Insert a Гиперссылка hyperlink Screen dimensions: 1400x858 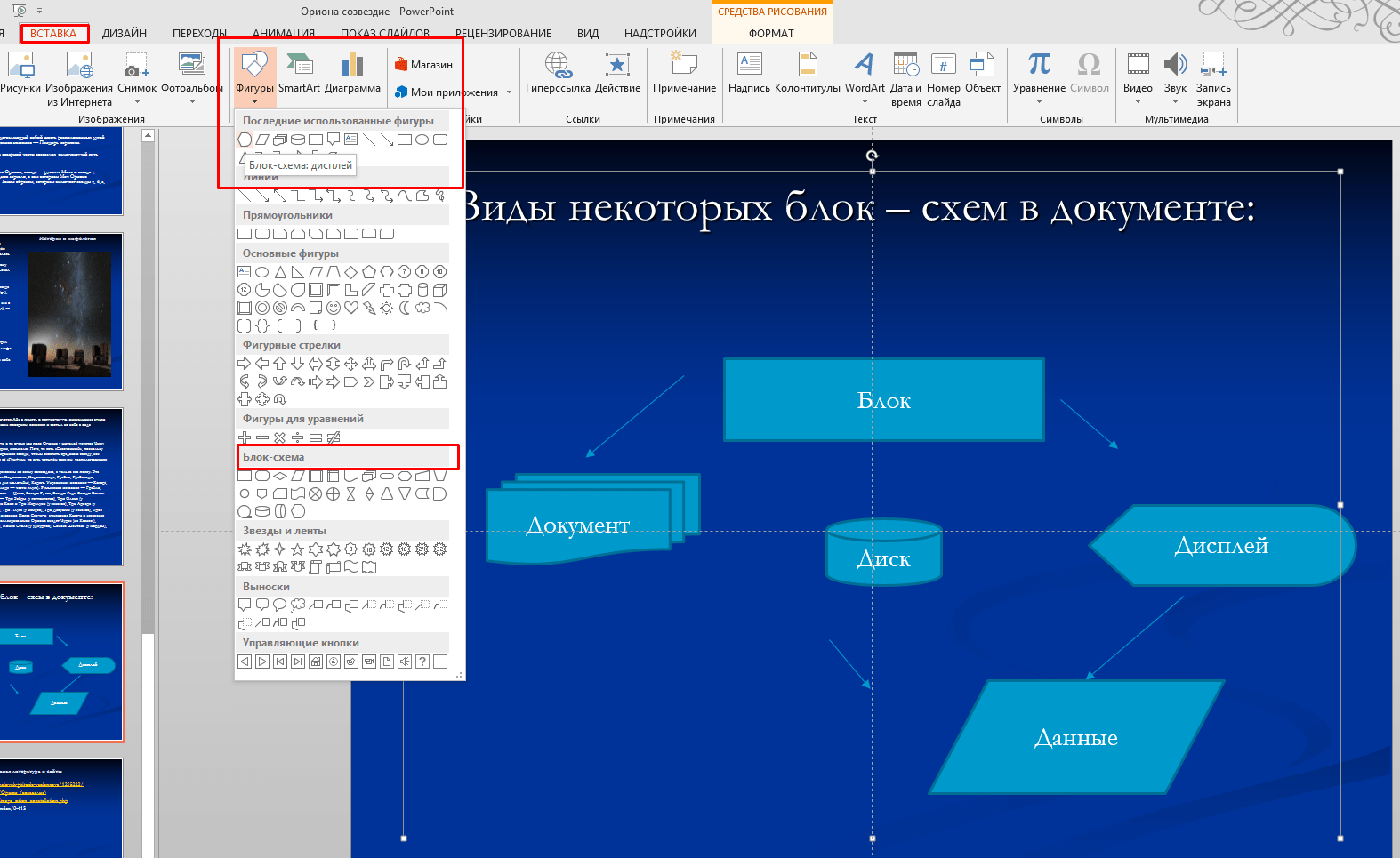(558, 73)
